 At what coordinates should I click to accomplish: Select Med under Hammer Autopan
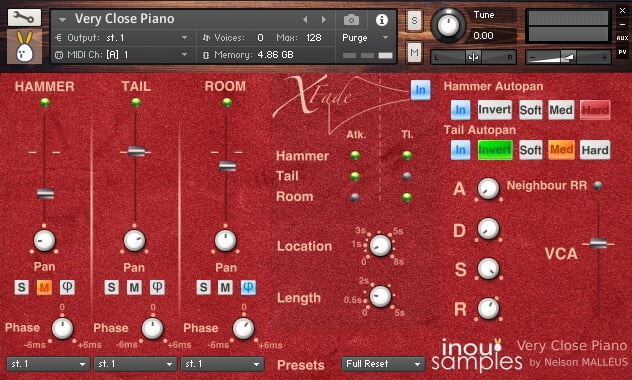[561, 110]
